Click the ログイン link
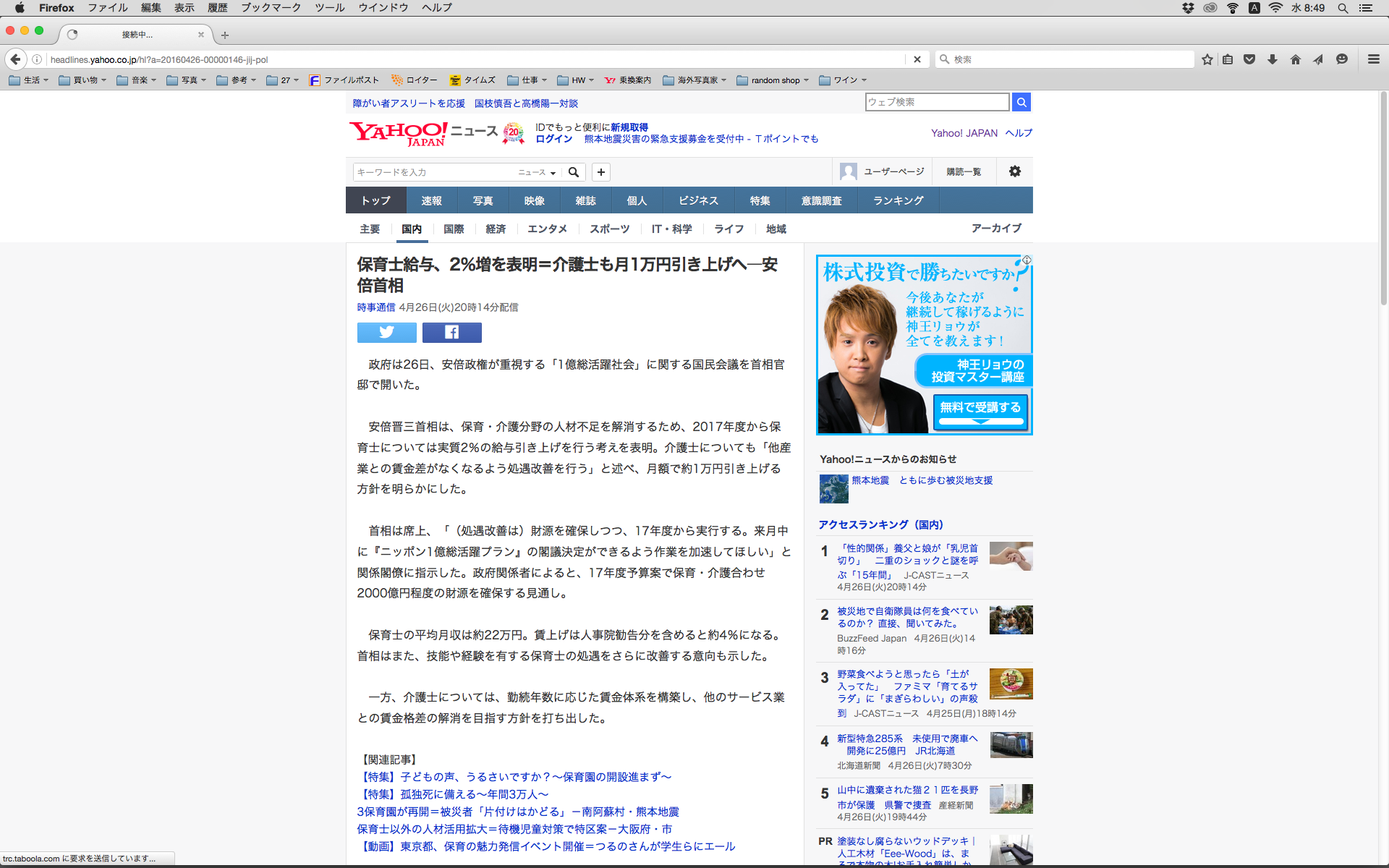Viewport: 1389px width, 868px height. click(x=553, y=139)
